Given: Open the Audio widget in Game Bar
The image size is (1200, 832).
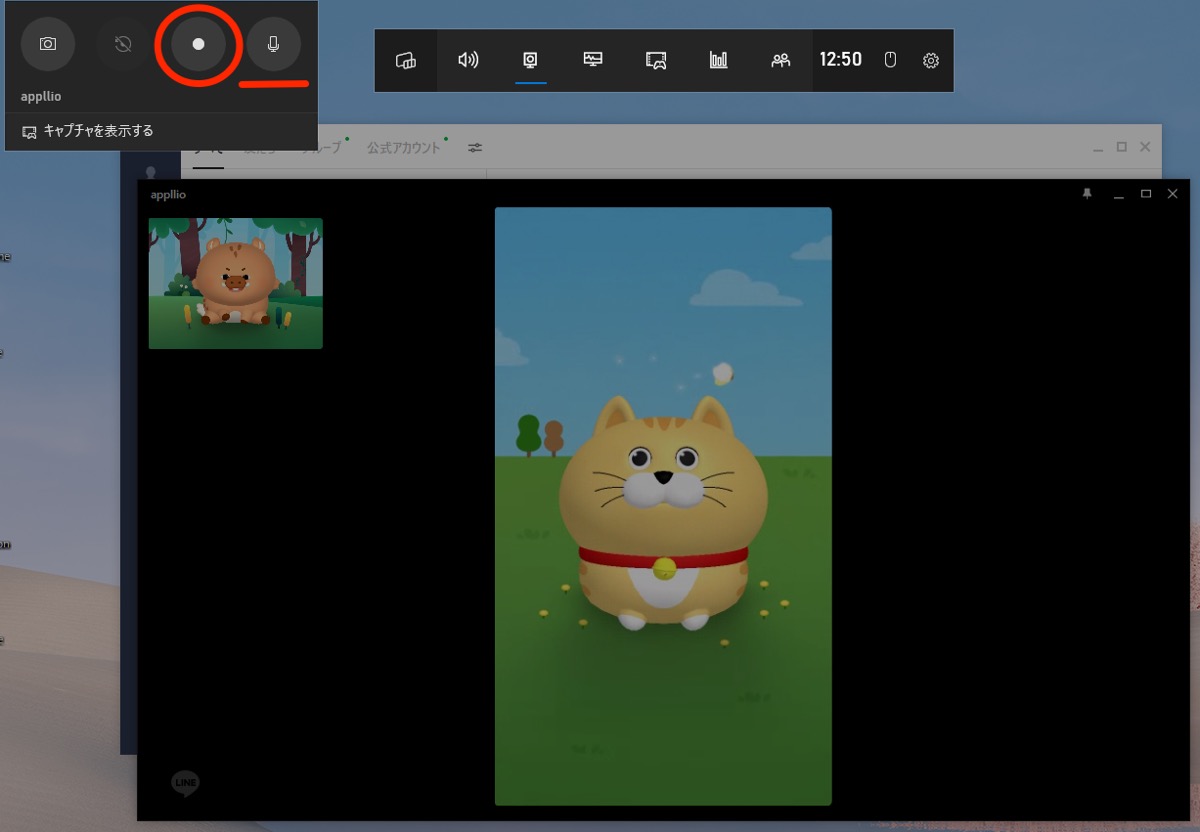Looking at the screenshot, I should [467, 60].
